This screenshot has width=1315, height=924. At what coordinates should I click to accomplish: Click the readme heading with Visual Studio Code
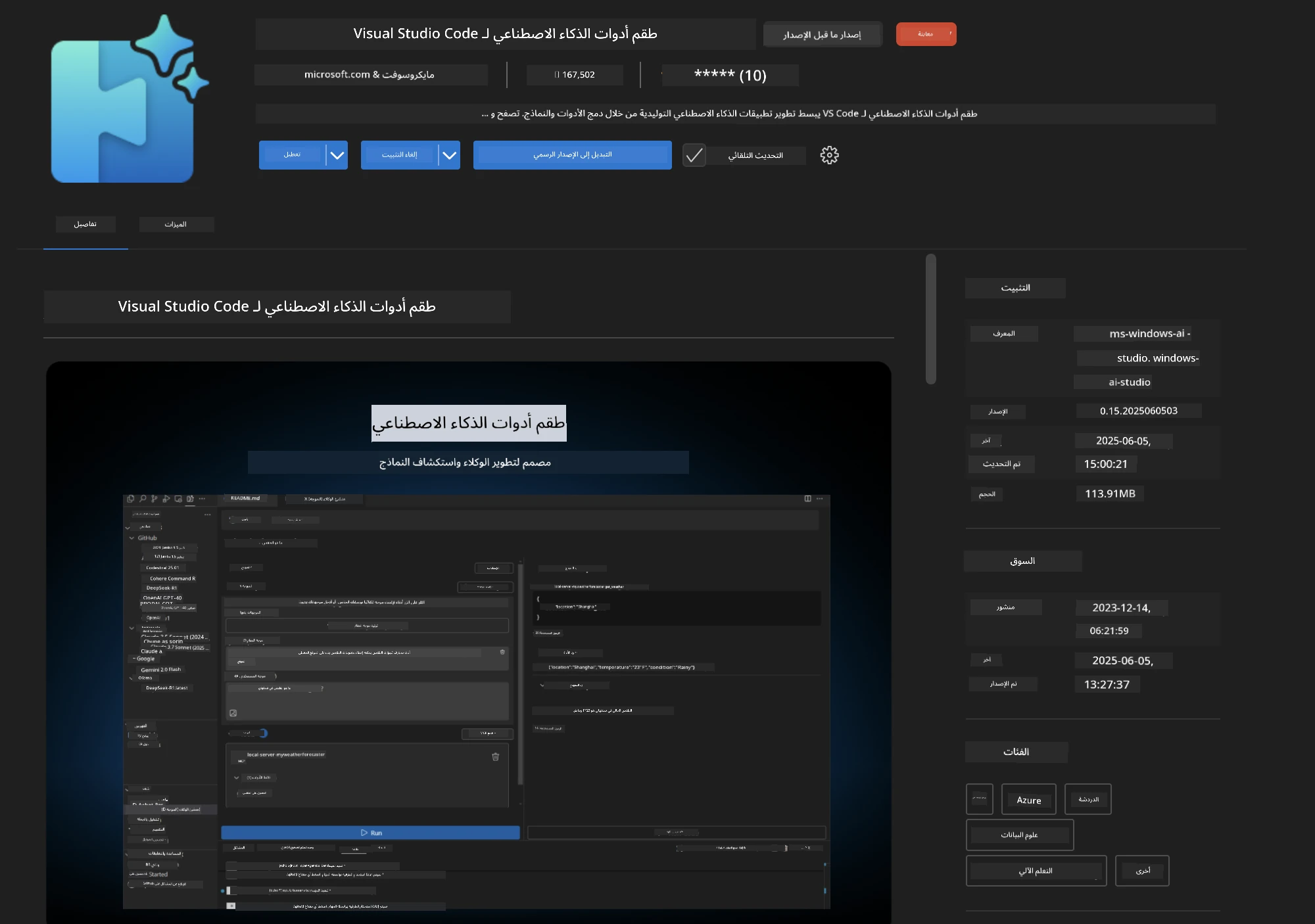click(x=277, y=307)
